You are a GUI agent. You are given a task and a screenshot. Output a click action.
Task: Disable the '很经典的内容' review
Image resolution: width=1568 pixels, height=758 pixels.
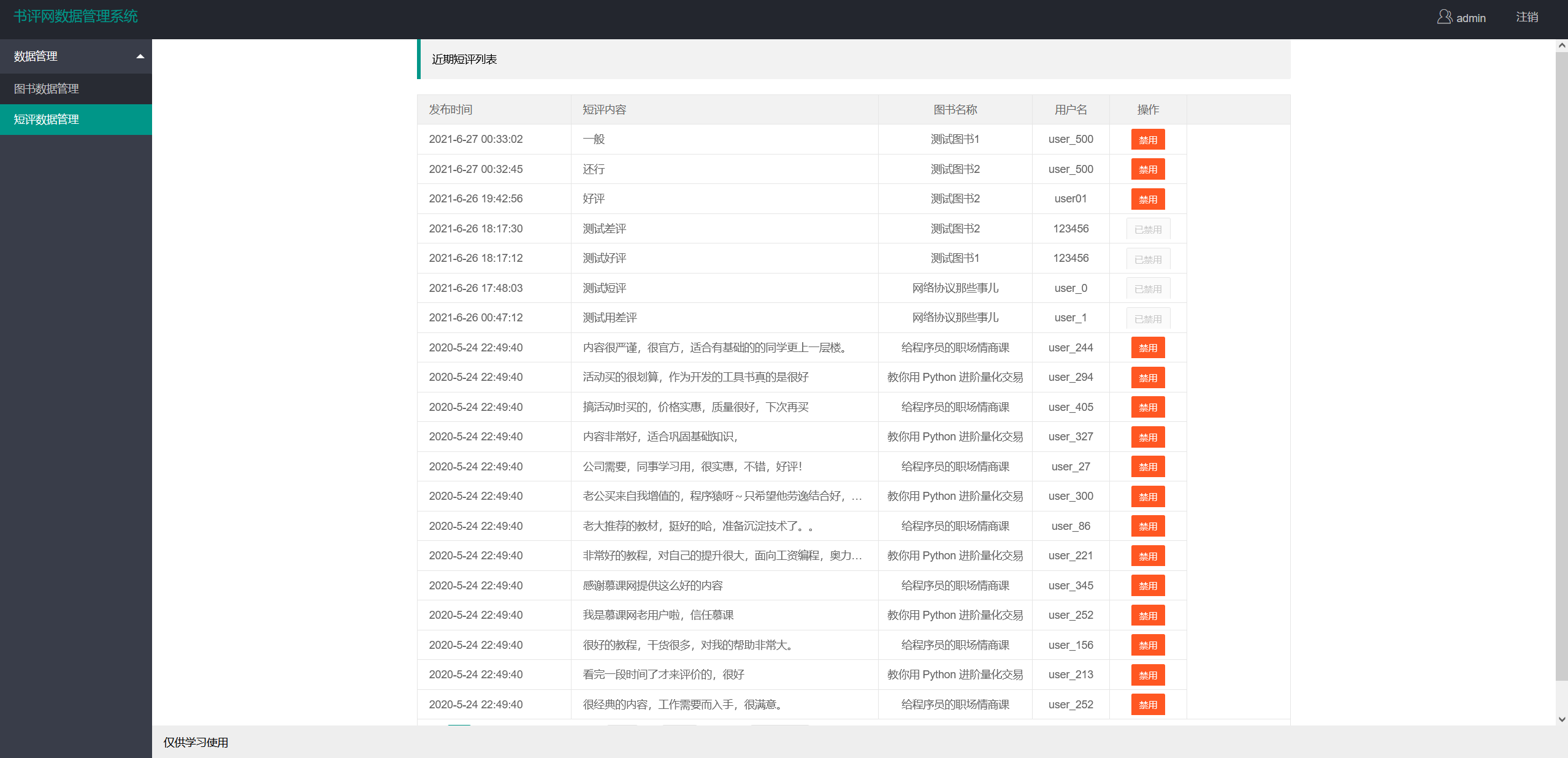click(x=1148, y=705)
